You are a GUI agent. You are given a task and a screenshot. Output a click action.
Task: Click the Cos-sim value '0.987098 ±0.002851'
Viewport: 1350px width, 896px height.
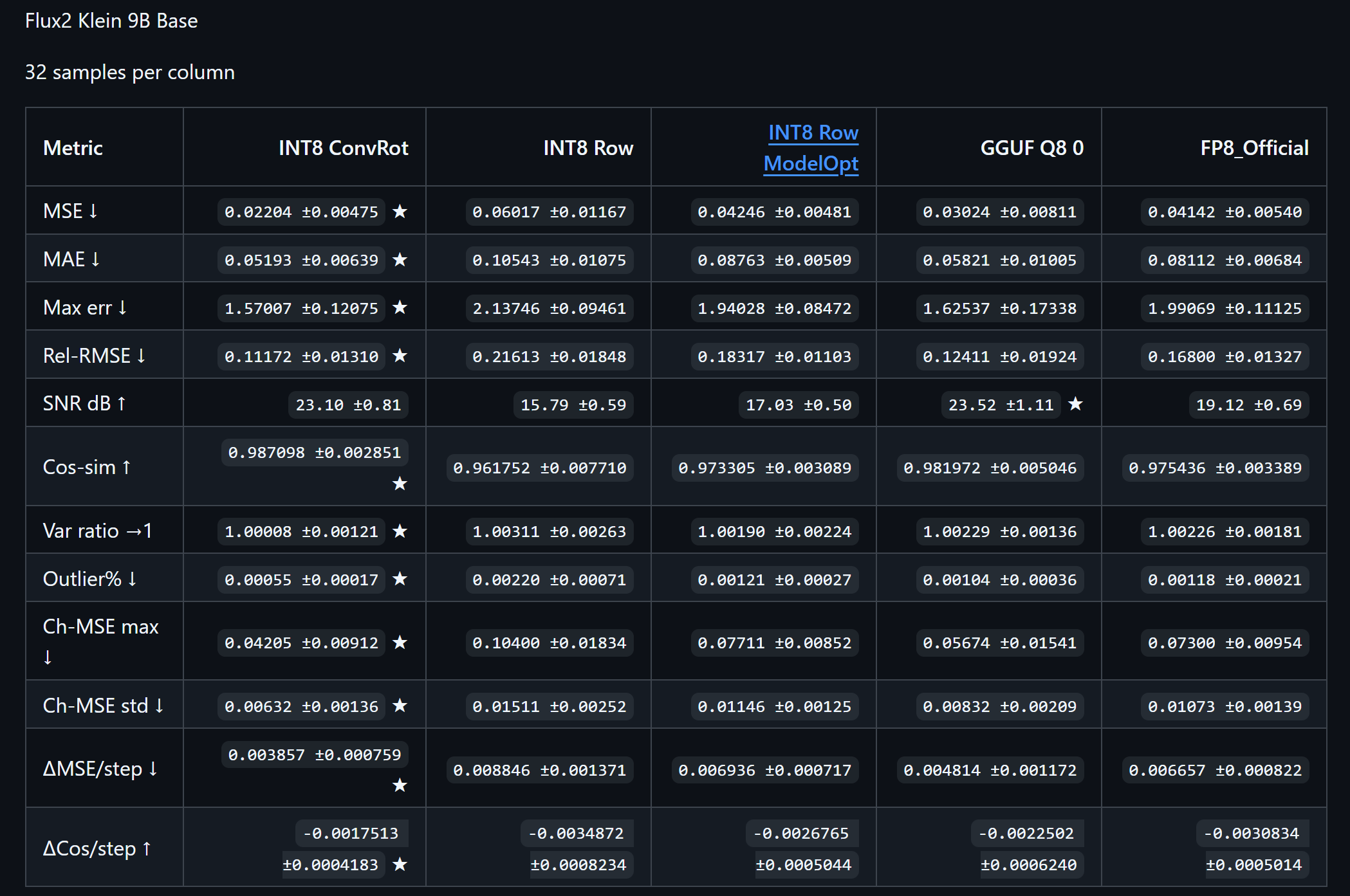315,452
